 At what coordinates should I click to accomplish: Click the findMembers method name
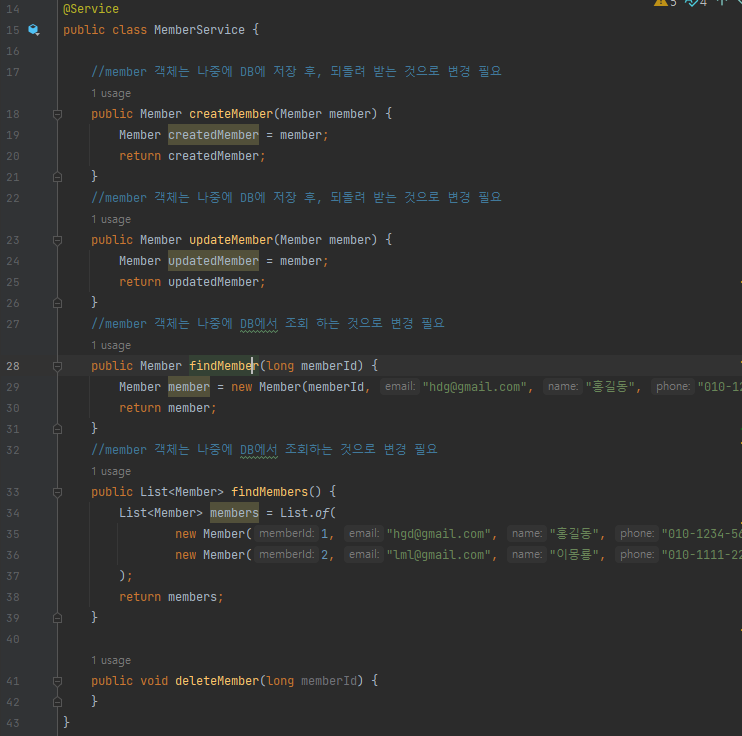269,492
